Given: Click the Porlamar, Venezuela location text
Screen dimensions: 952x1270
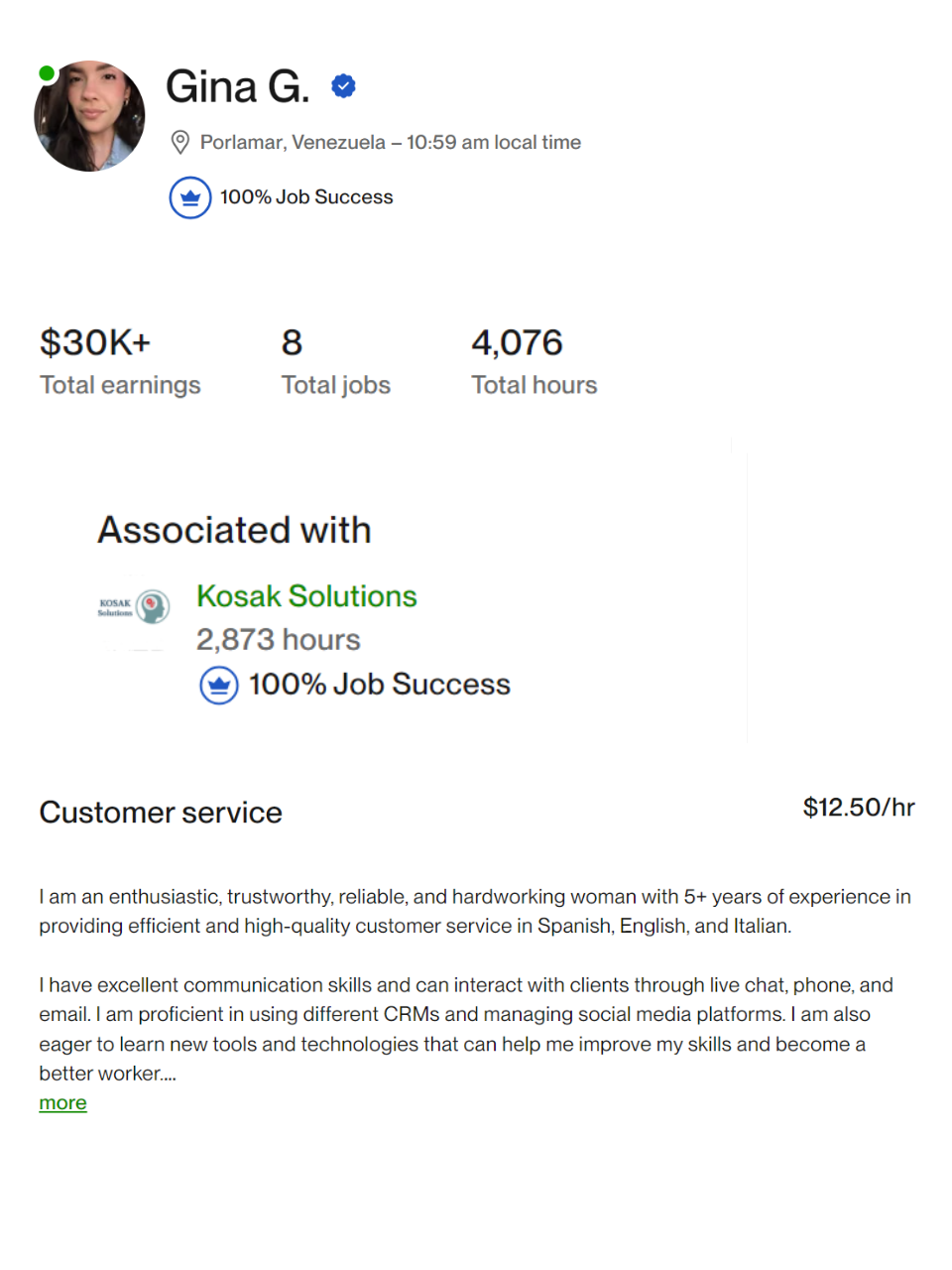Looking at the screenshot, I should [293, 142].
